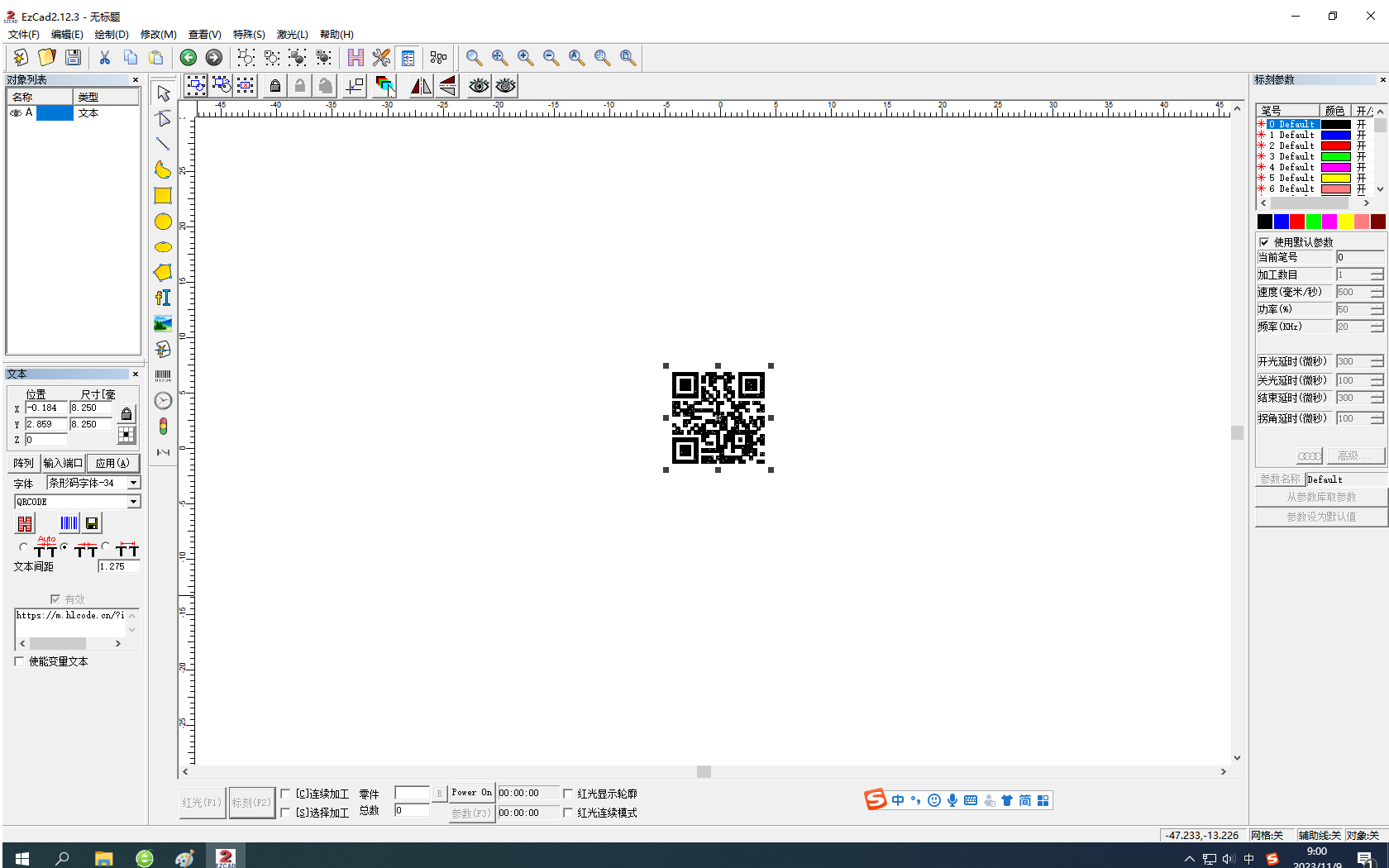Screen dimensions: 1389x868
Task: Toggle the 使用默认参数 checkbox
Action: (x=1264, y=242)
